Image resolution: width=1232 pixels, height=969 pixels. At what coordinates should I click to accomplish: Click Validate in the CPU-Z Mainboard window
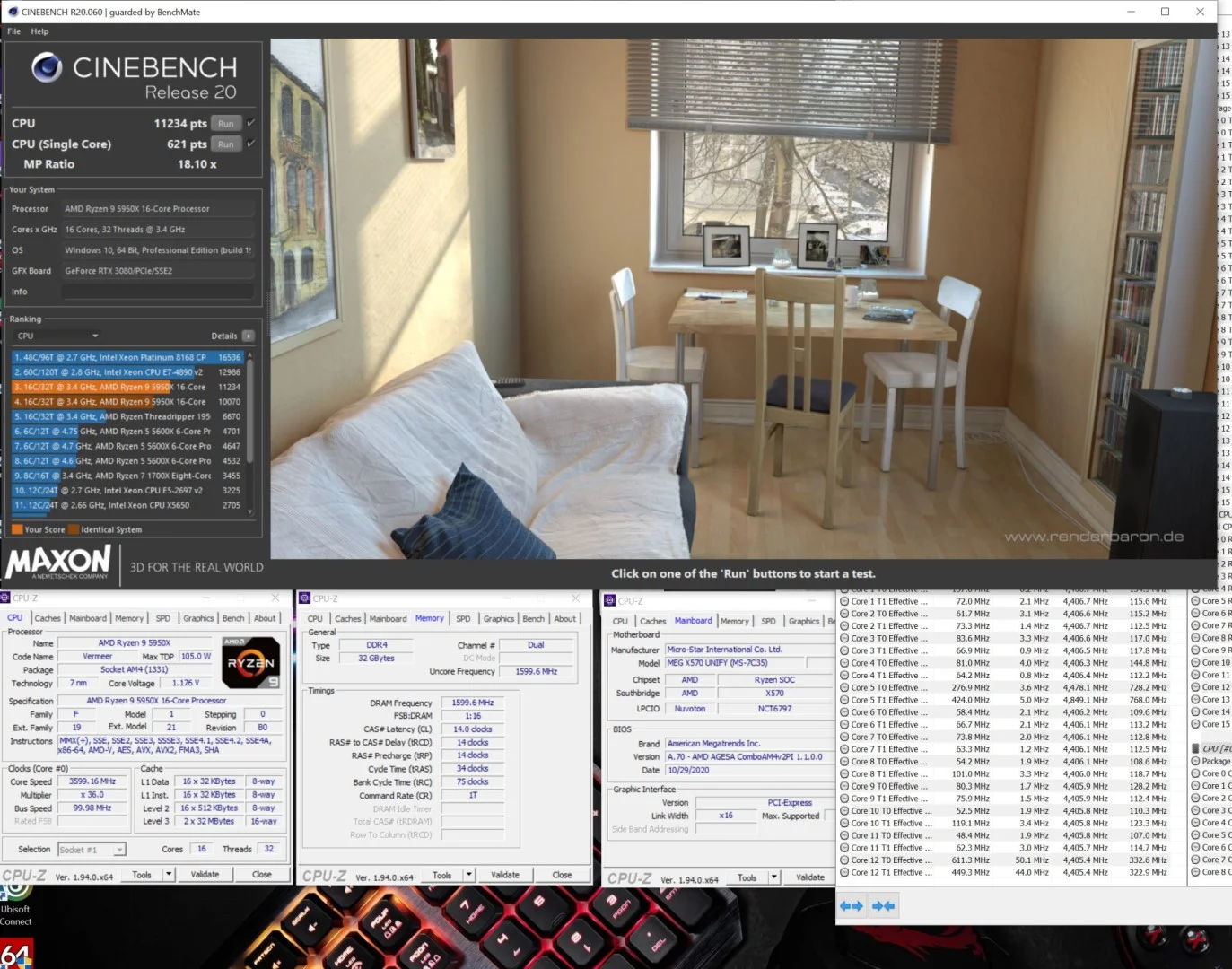click(810, 877)
